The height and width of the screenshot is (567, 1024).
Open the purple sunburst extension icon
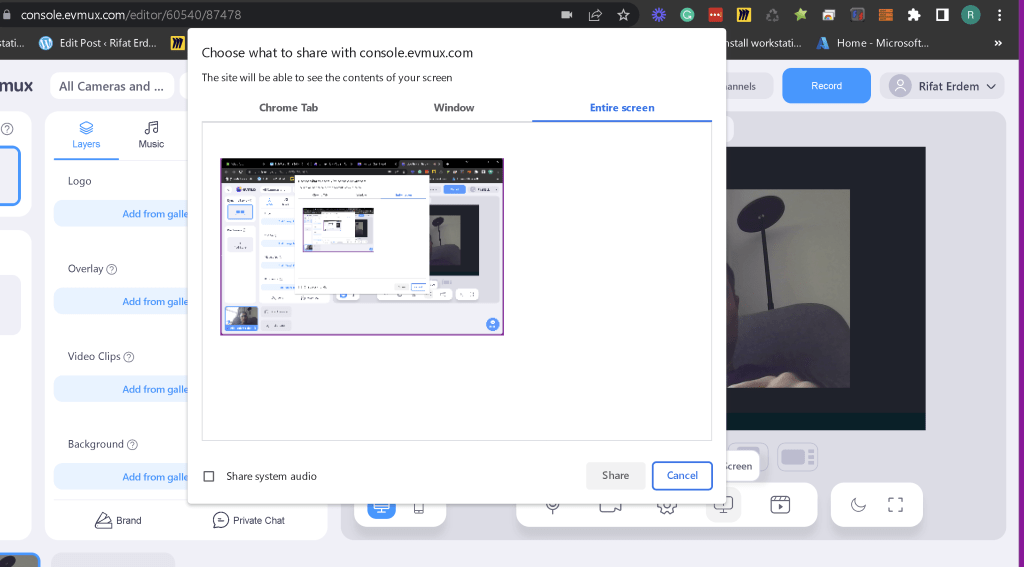click(x=658, y=14)
